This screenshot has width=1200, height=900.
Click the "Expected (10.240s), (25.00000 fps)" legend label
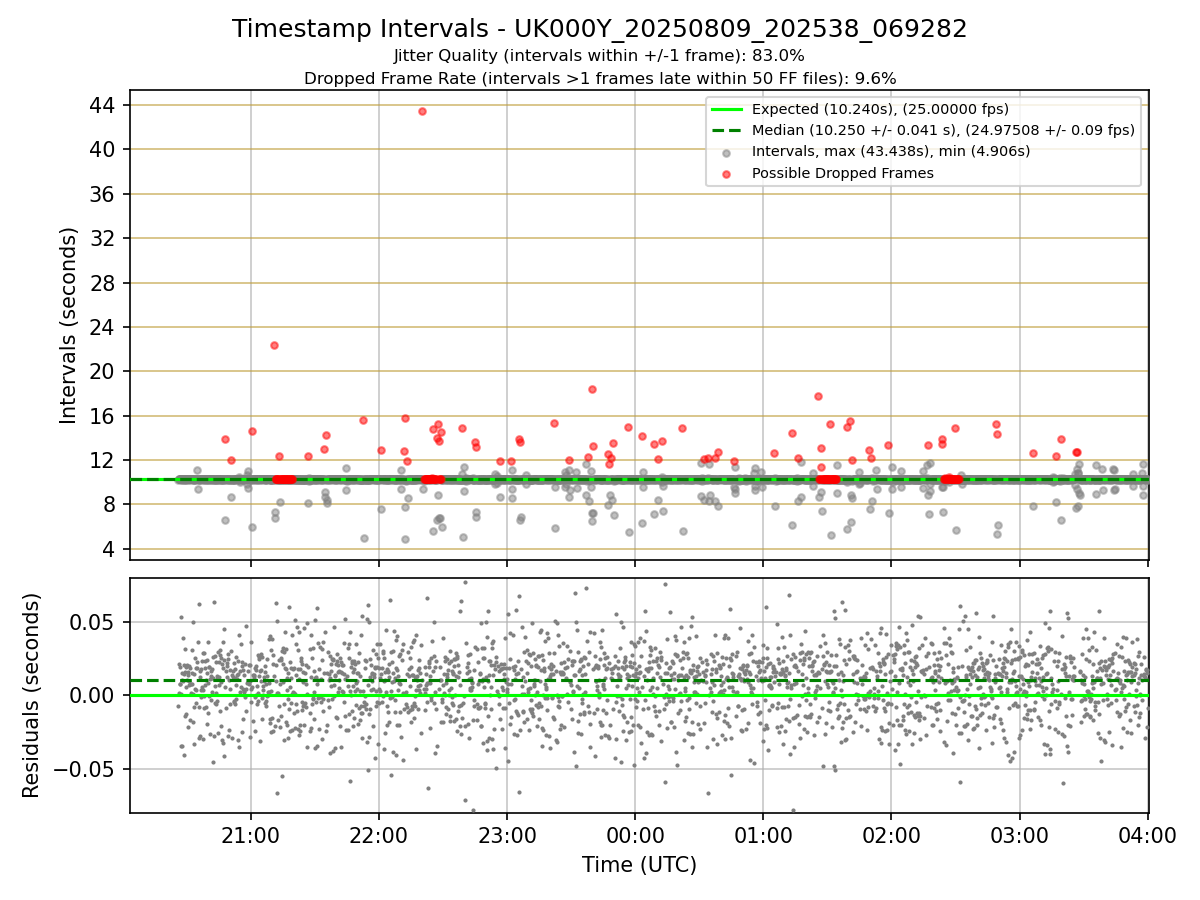tap(880, 109)
